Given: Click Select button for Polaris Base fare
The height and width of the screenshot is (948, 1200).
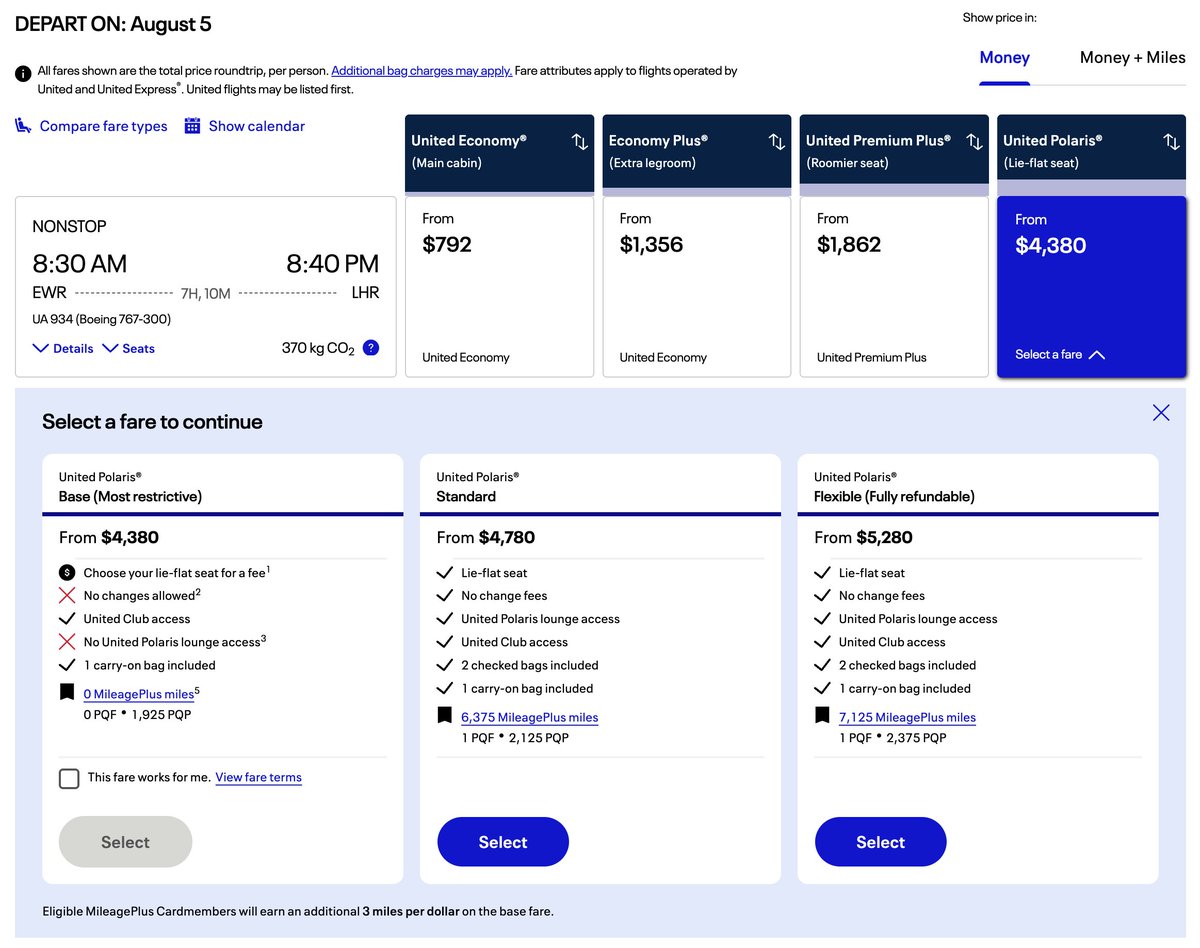Looking at the screenshot, I should (125, 842).
